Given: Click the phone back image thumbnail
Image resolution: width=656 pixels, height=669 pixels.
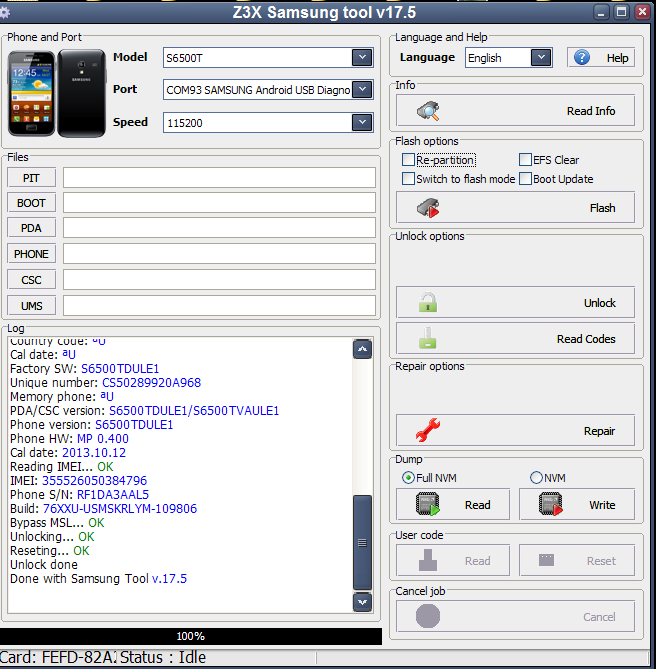Looking at the screenshot, I should [x=81, y=93].
